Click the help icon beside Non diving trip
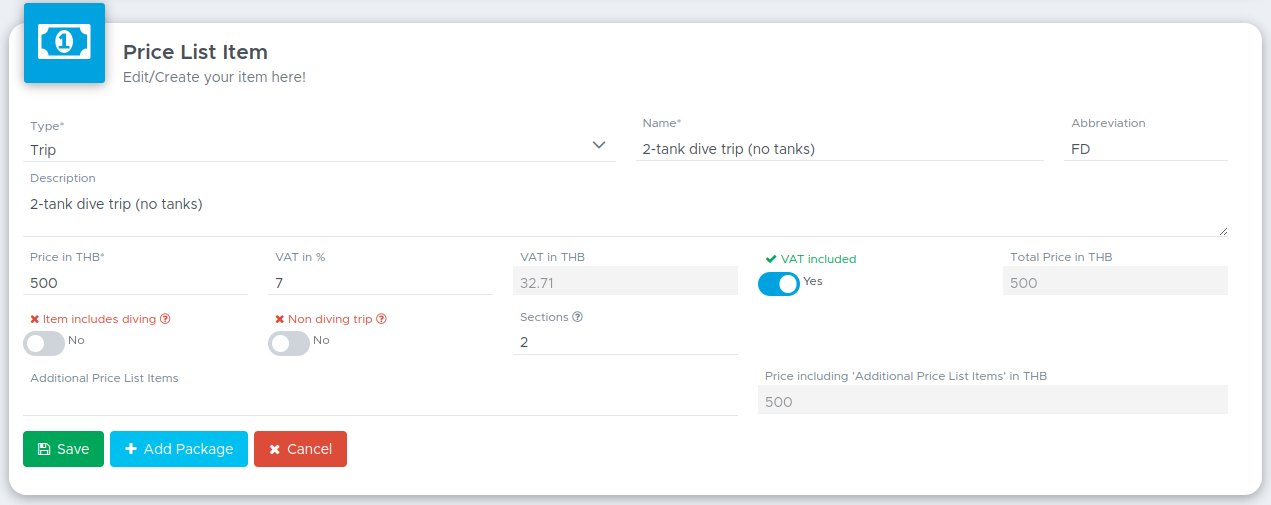The width and height of the screenshot is (1271, 505). (381, 319)
